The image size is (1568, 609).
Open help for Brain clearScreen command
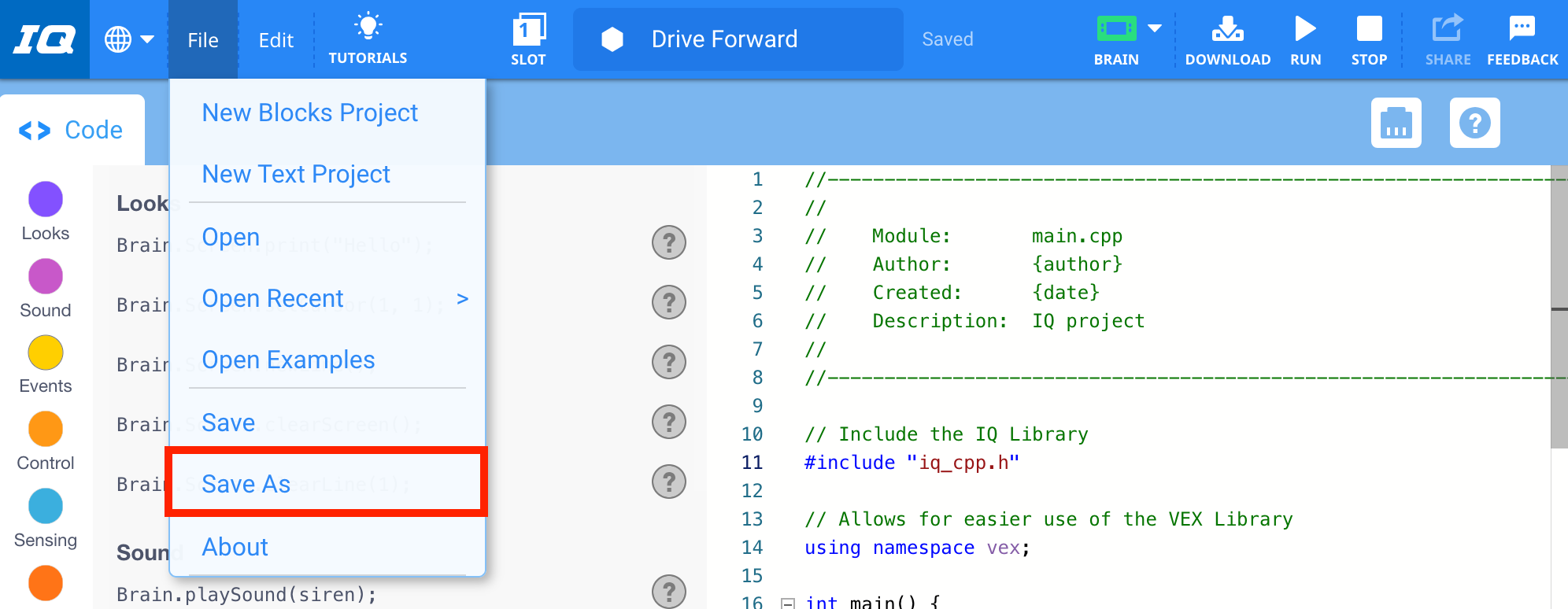pos(669,422)
